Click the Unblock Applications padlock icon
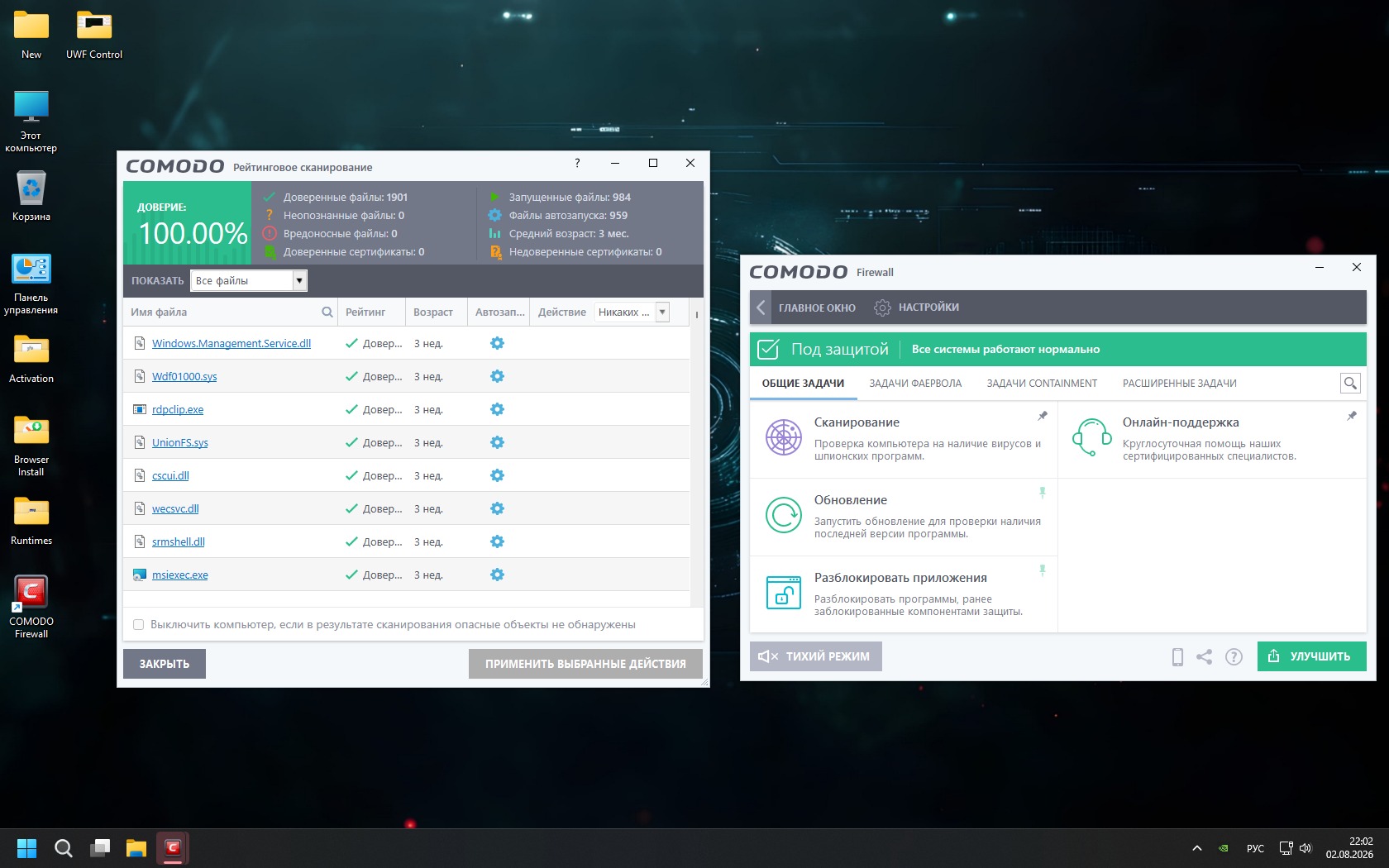Screen dimensions: 1389x868 point(783,593)
